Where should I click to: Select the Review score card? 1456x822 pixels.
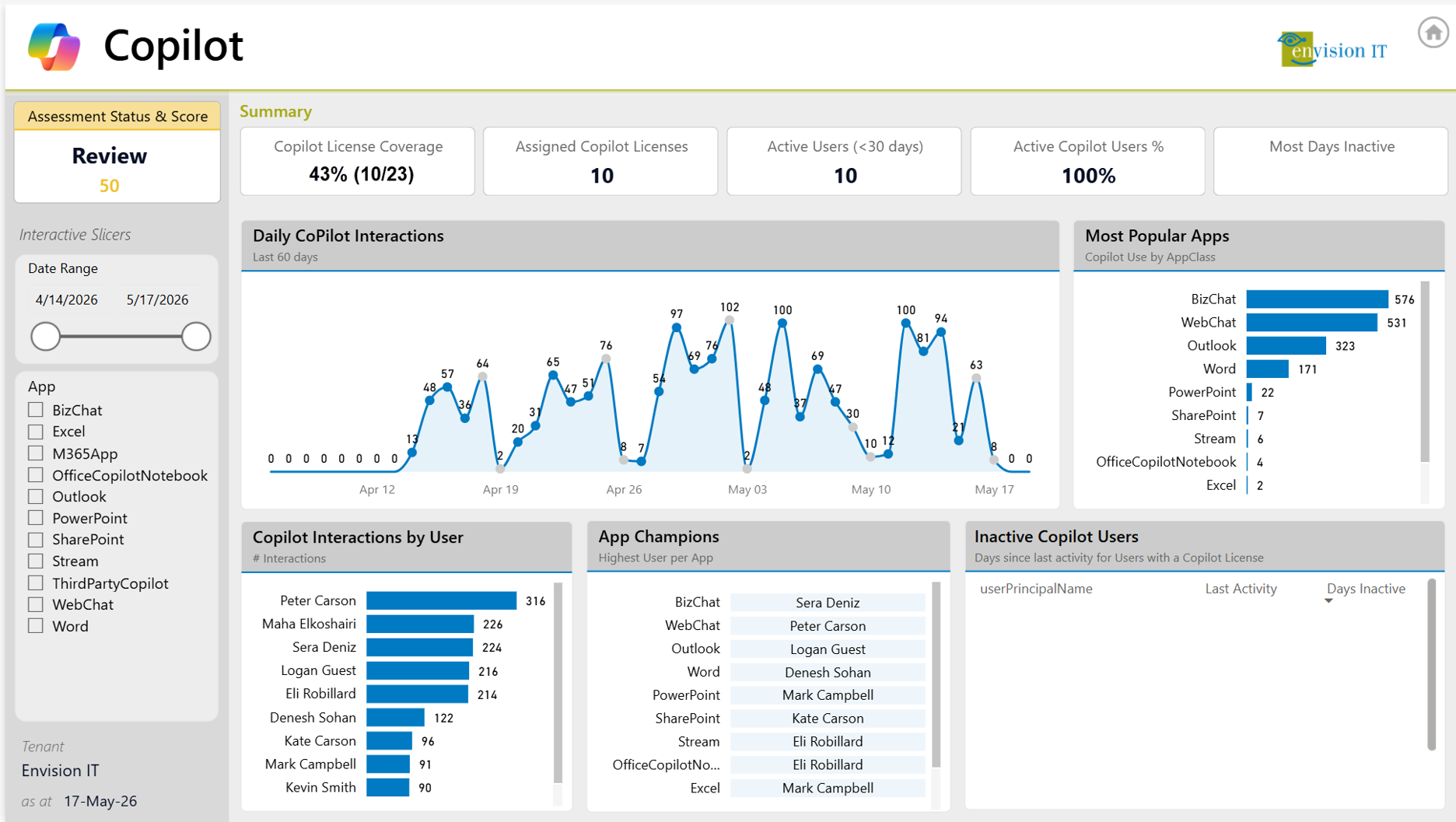pos(117,167)
